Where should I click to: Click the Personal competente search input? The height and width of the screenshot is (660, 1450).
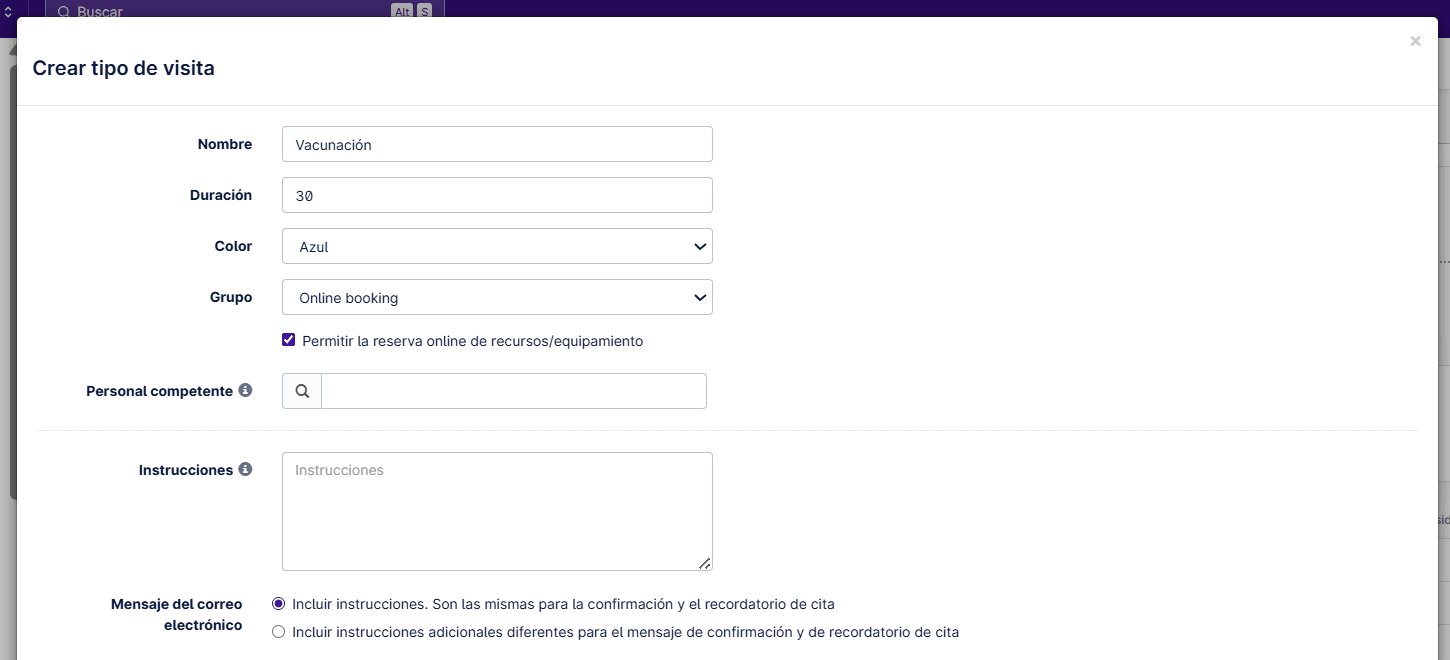(512, 390)
